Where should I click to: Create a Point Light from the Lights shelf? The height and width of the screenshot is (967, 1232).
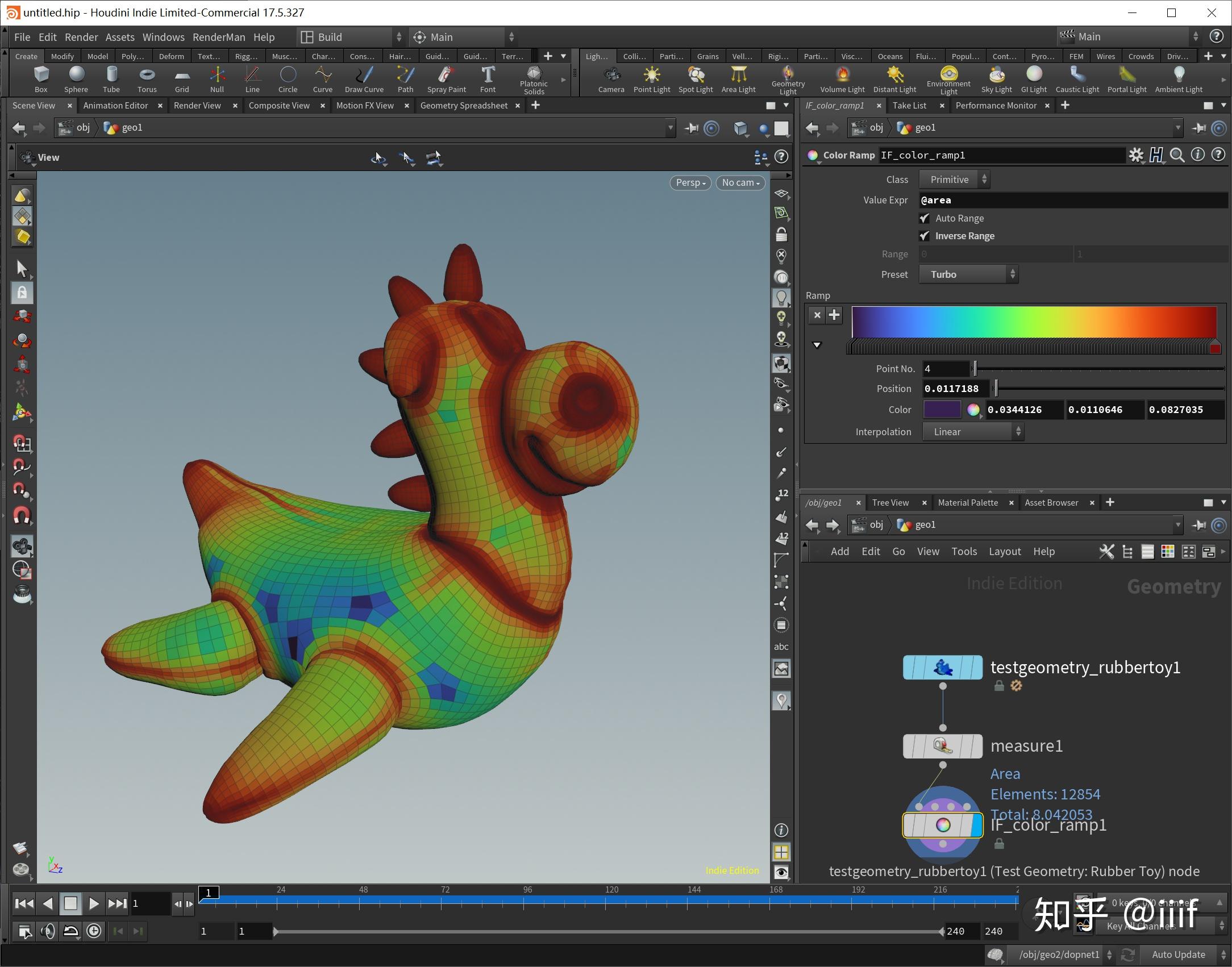652,78
